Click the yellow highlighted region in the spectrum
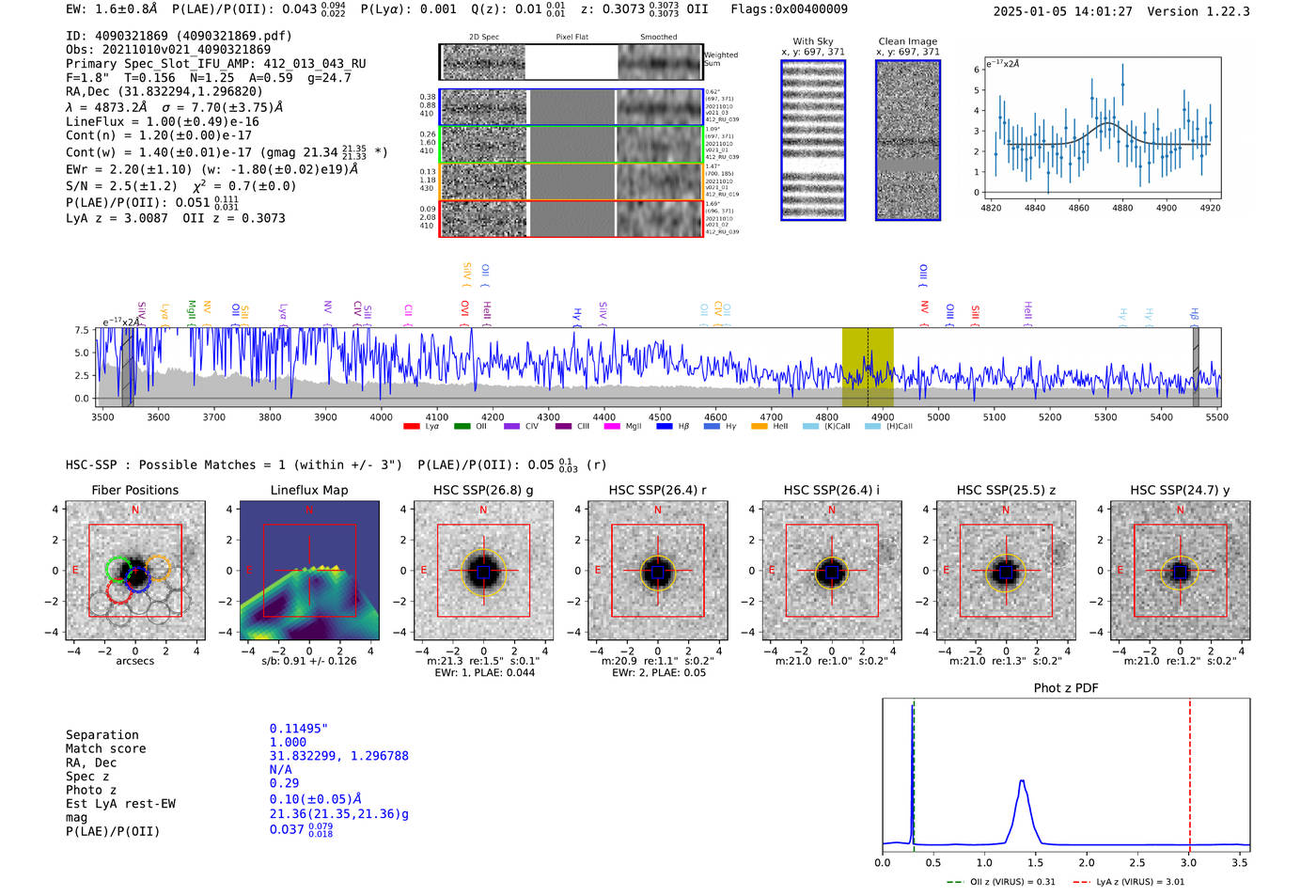Screen dimensions: 1316x896 [x=867, y=368]
